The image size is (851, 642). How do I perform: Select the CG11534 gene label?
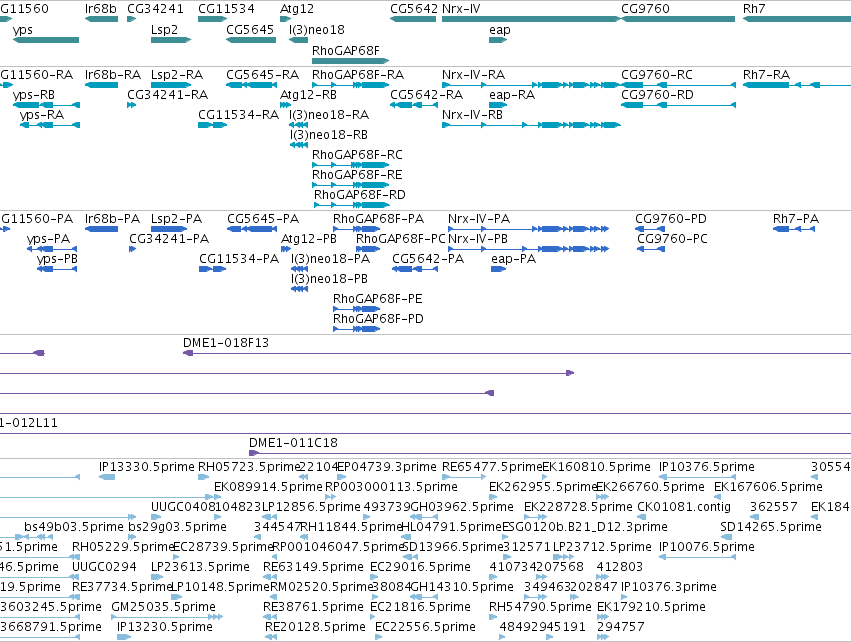point(226,9)
